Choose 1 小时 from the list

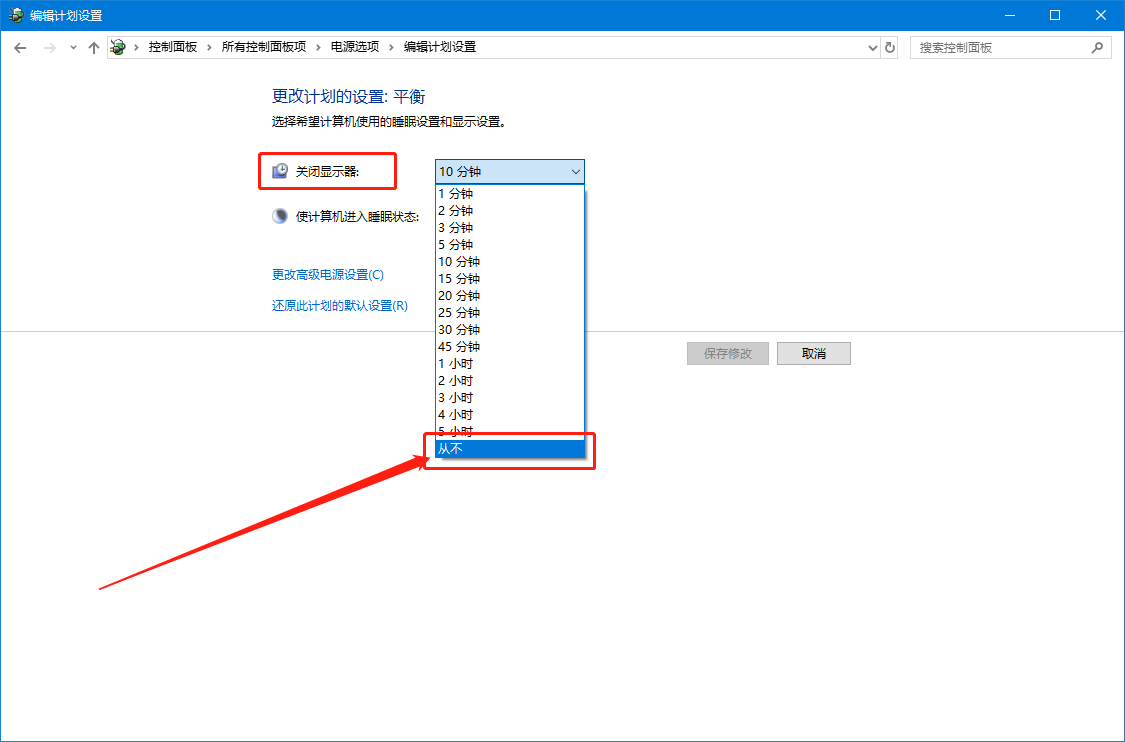[455, 363]
